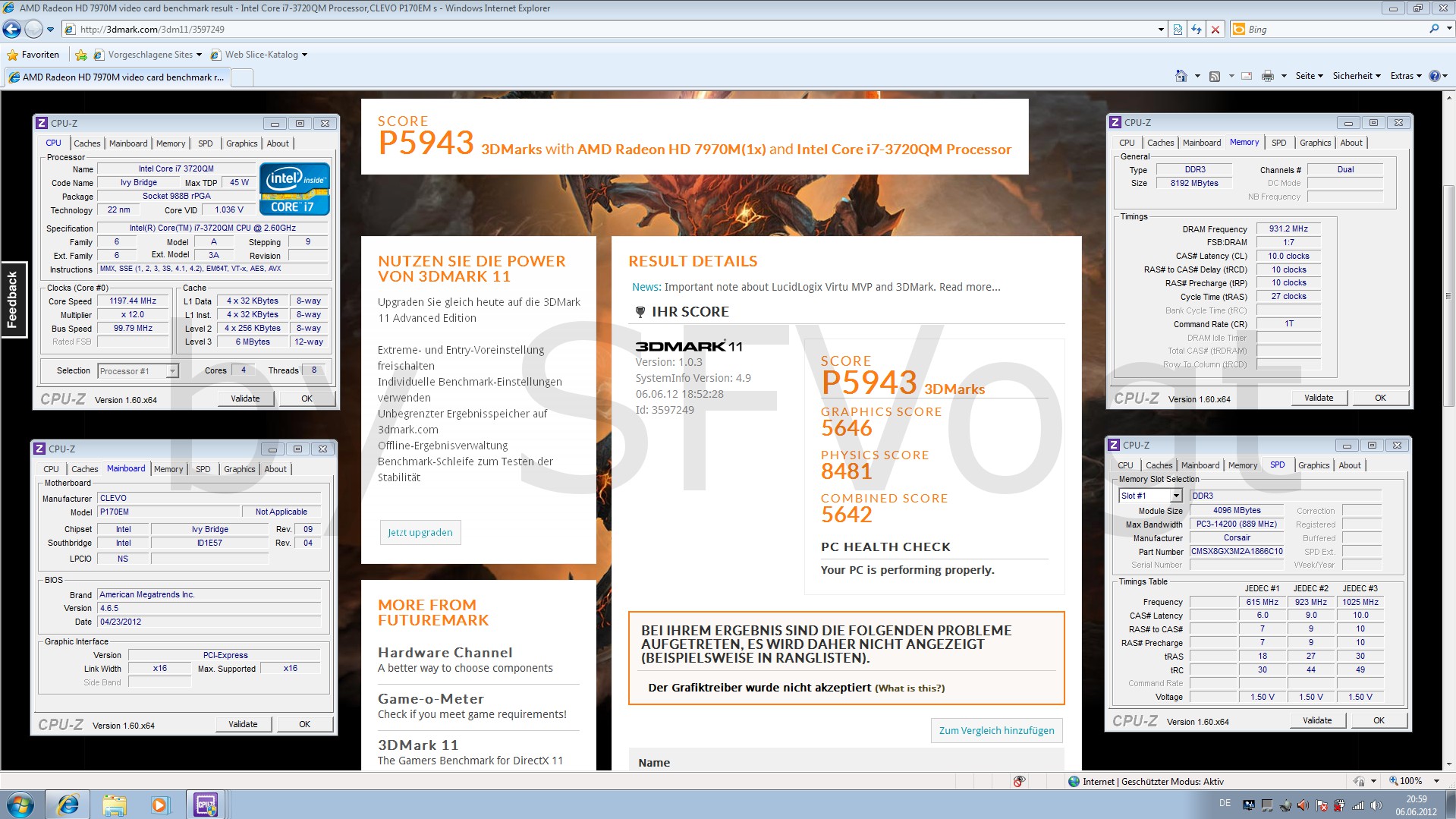Screen dimensions: 1456x819
Task: Open Graphics tab in top-left CPU-Z window
Action: tap(242, 143)
